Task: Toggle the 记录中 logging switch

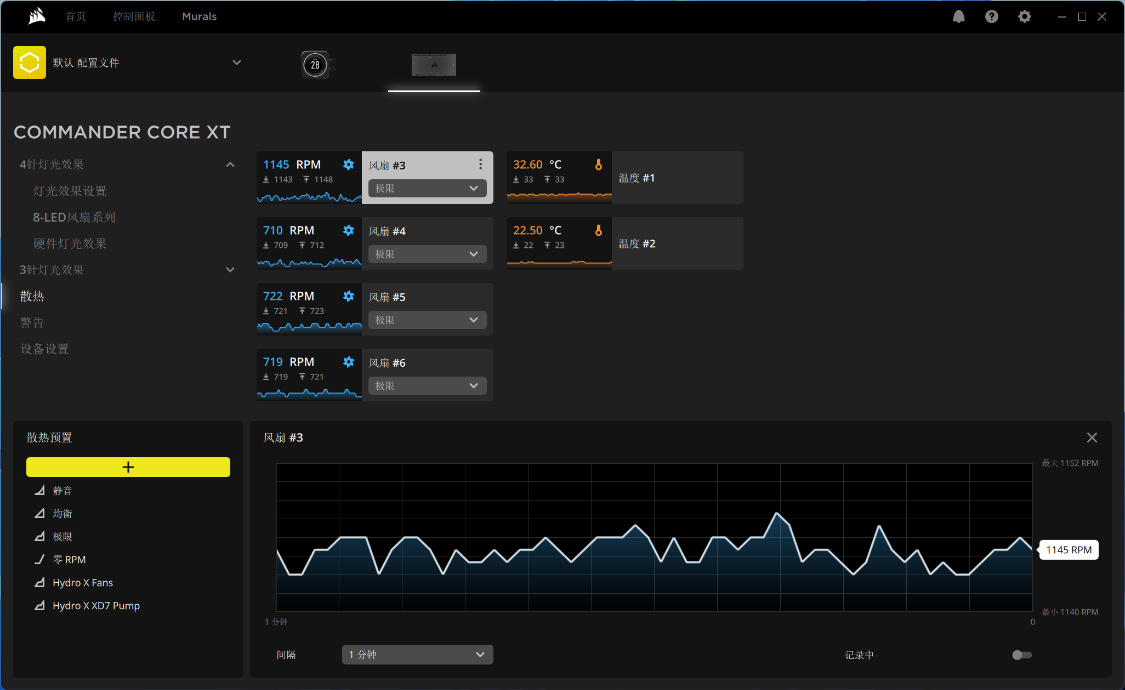Action: (x=1022, y=655)
